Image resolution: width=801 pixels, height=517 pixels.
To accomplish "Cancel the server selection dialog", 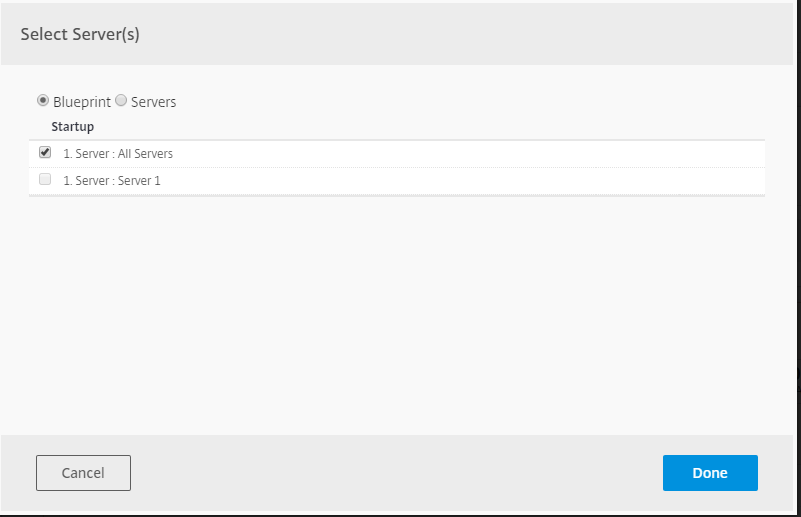I will 83,473.
